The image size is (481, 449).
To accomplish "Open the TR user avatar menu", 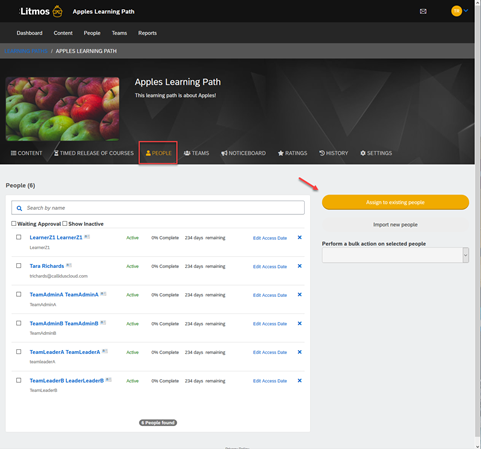I will (x=456, y=11).
